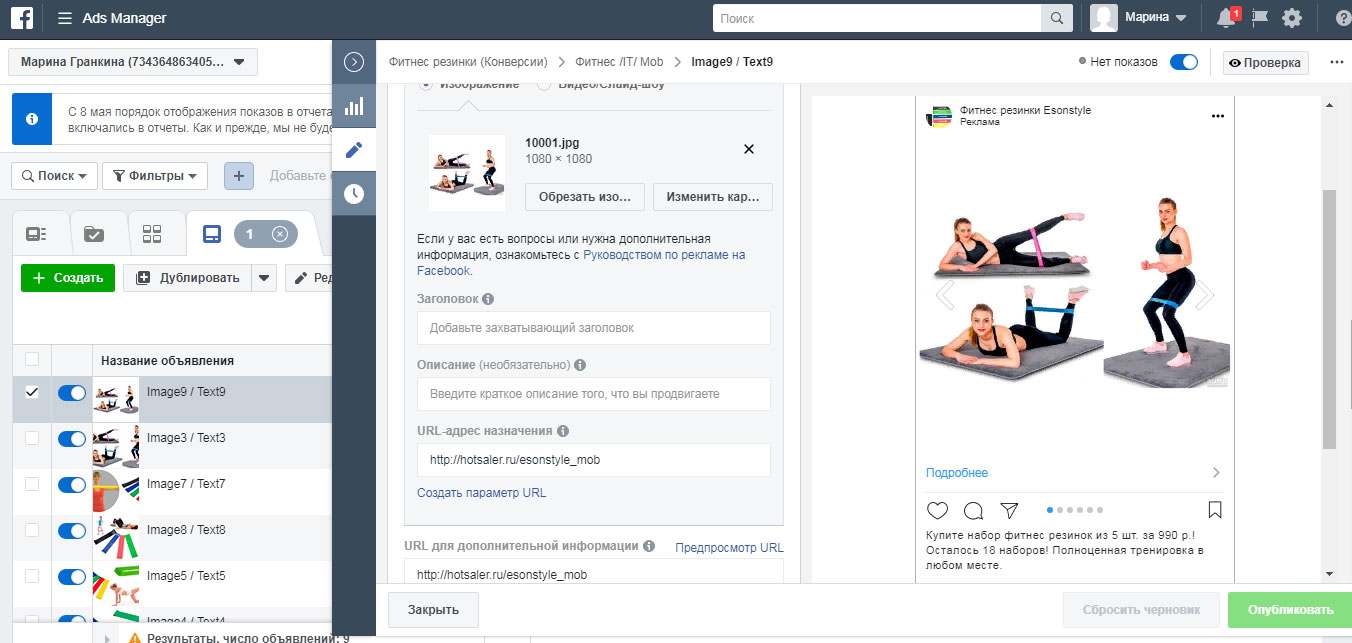This screenshot has height=643, width=1352.
Task: Open the settings gear icon
Action: click(x=1292, y=18)
